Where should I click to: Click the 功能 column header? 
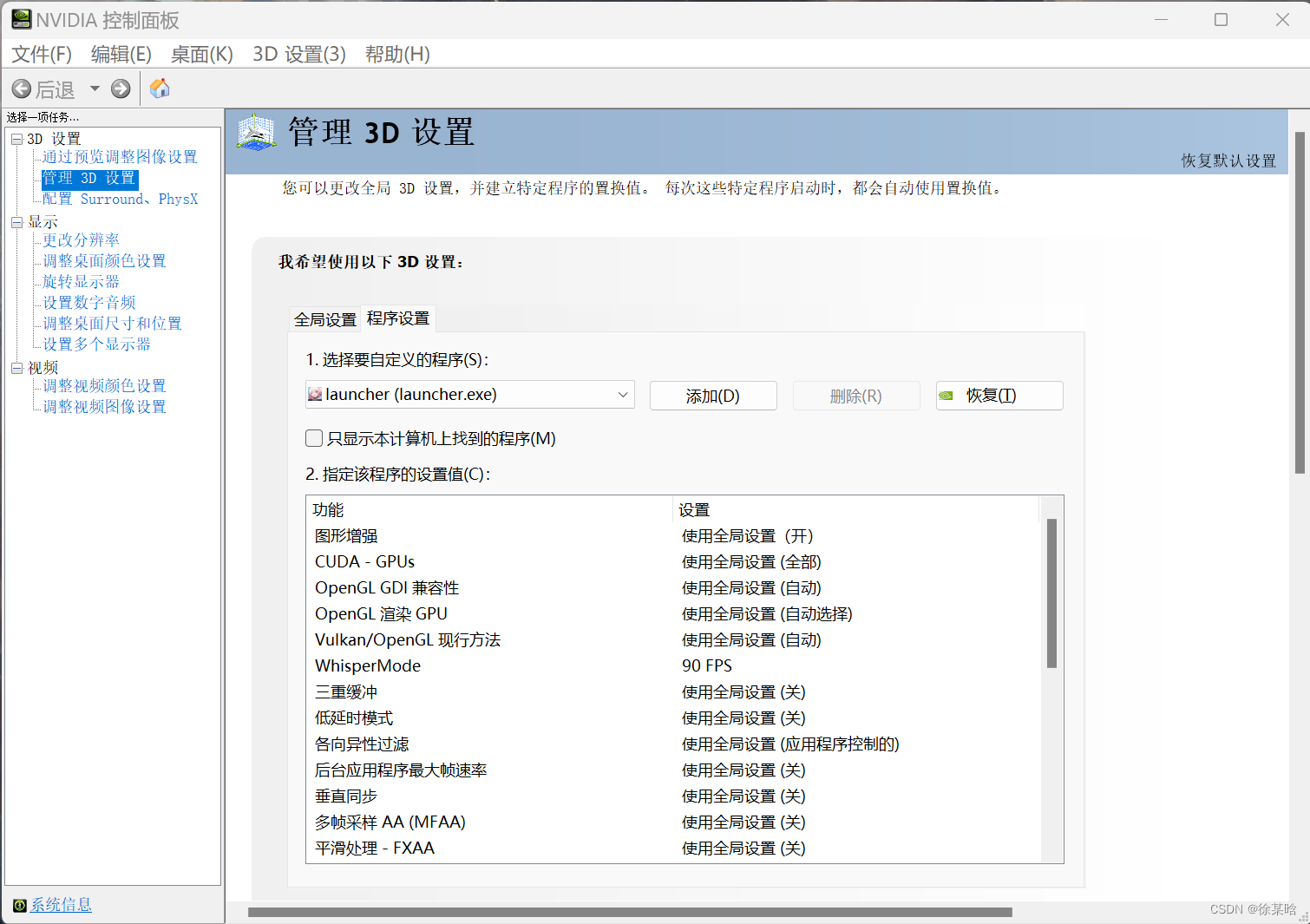[490, 509]
